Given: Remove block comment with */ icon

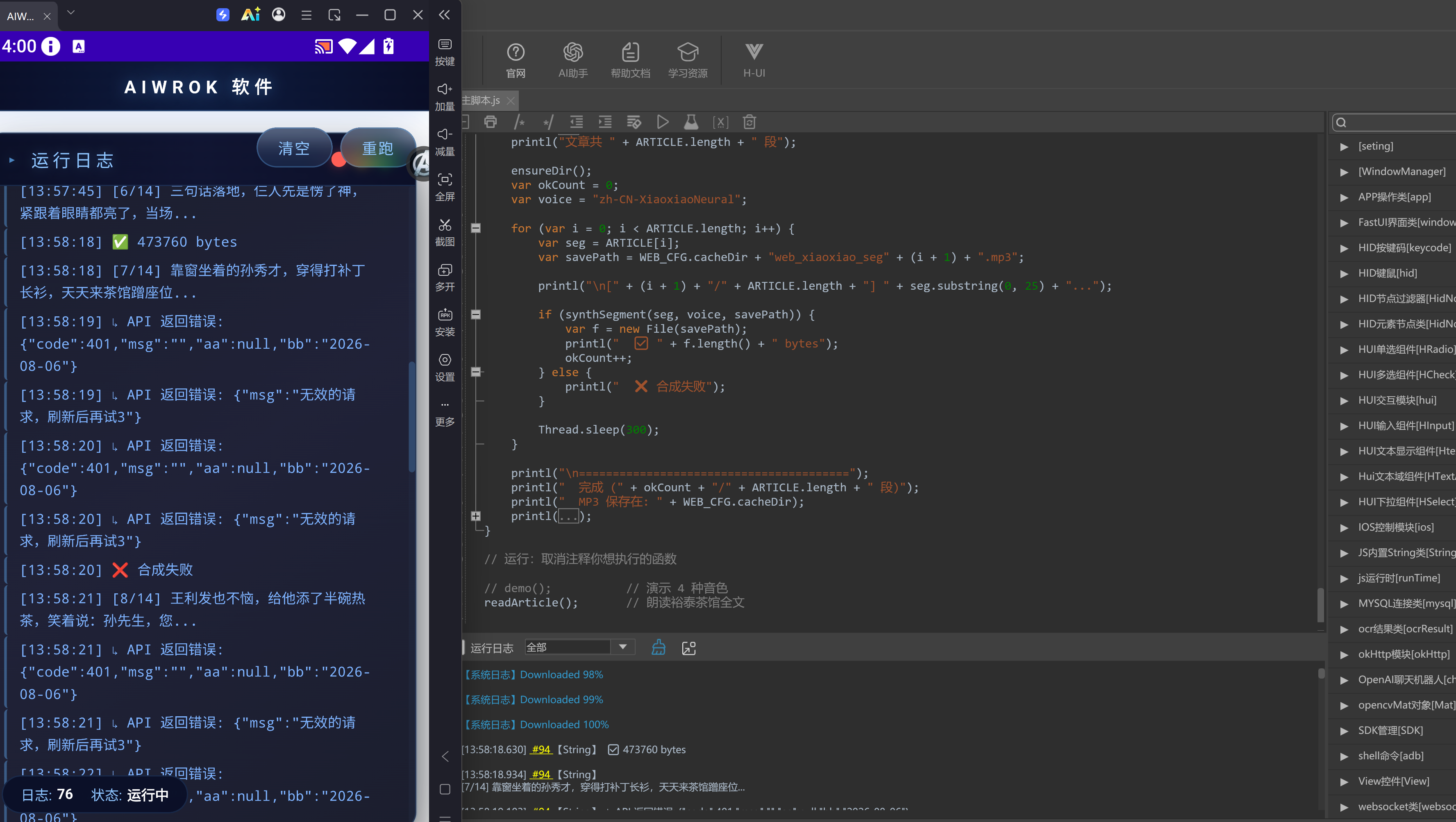Looking at the screenshot, I should point(548,122).
